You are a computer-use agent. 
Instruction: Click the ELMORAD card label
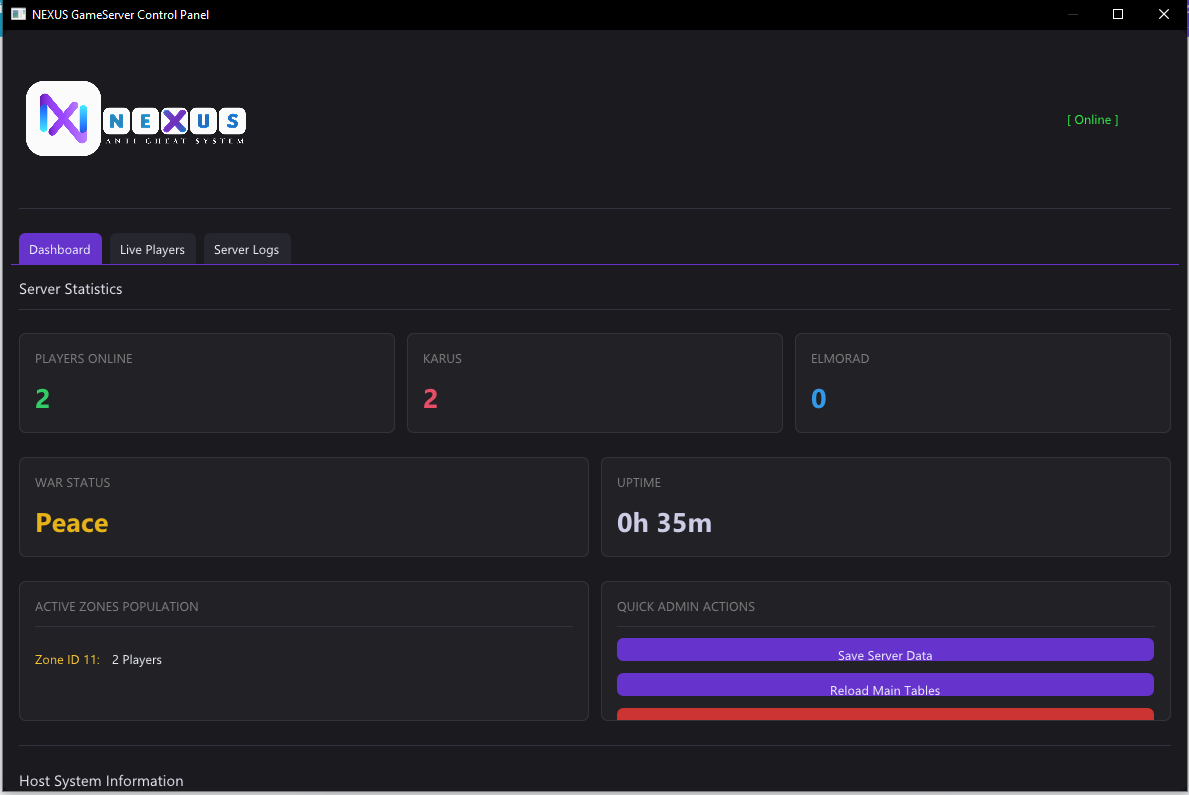point(840,359)
